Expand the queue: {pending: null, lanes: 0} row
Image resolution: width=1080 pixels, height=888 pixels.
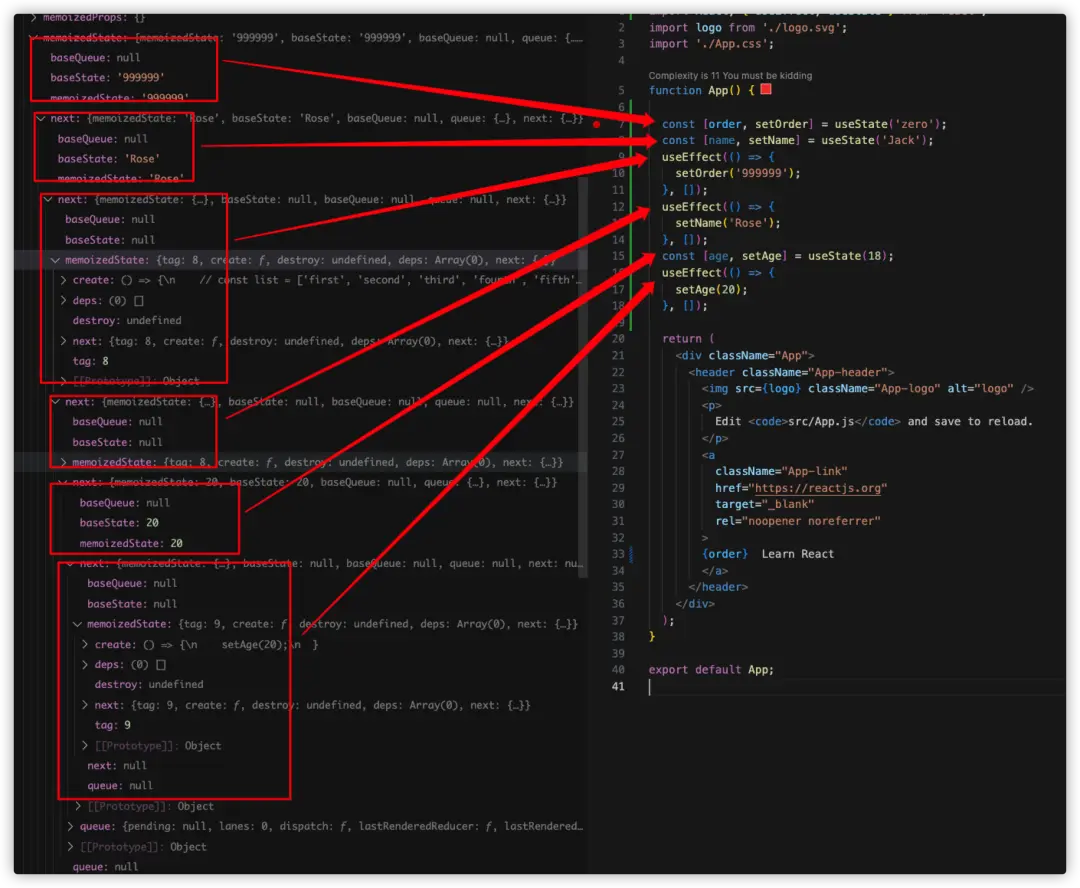click(x=70, y=826)
